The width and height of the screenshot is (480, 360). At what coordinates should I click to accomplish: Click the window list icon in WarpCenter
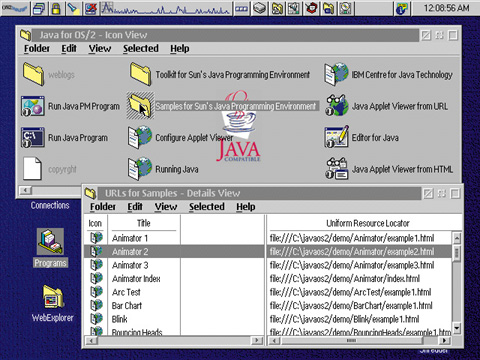(39, 9)
